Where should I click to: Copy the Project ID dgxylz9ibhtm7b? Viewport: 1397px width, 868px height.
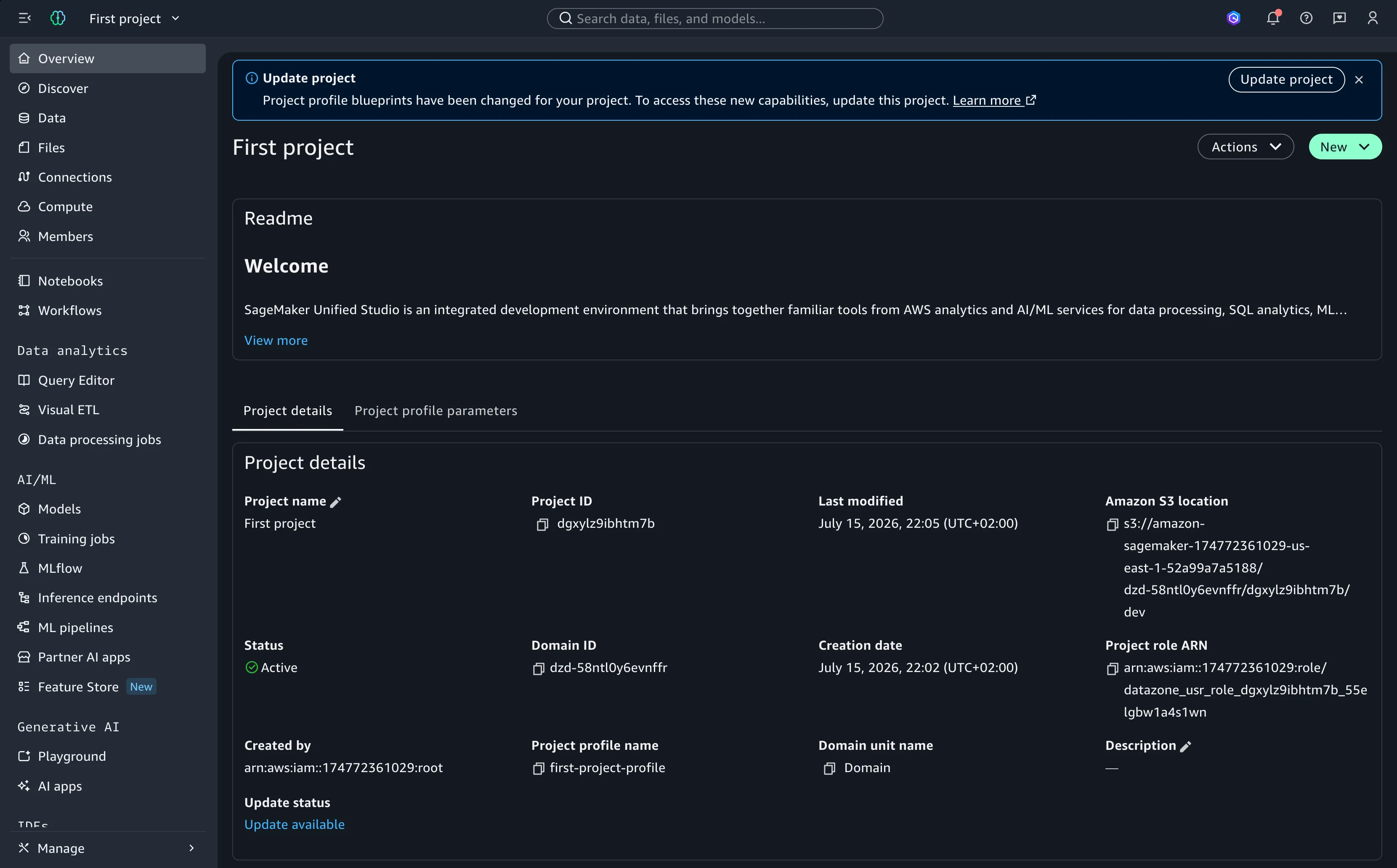pos(542,524)
